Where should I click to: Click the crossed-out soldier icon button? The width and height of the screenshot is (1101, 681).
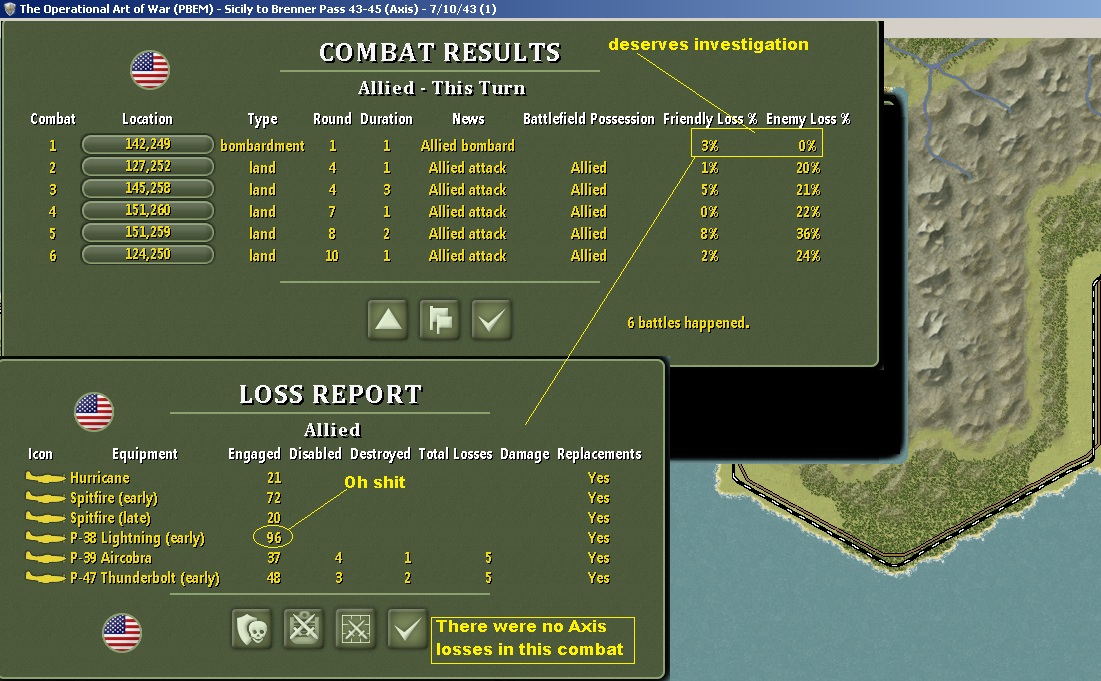point(304,628)
